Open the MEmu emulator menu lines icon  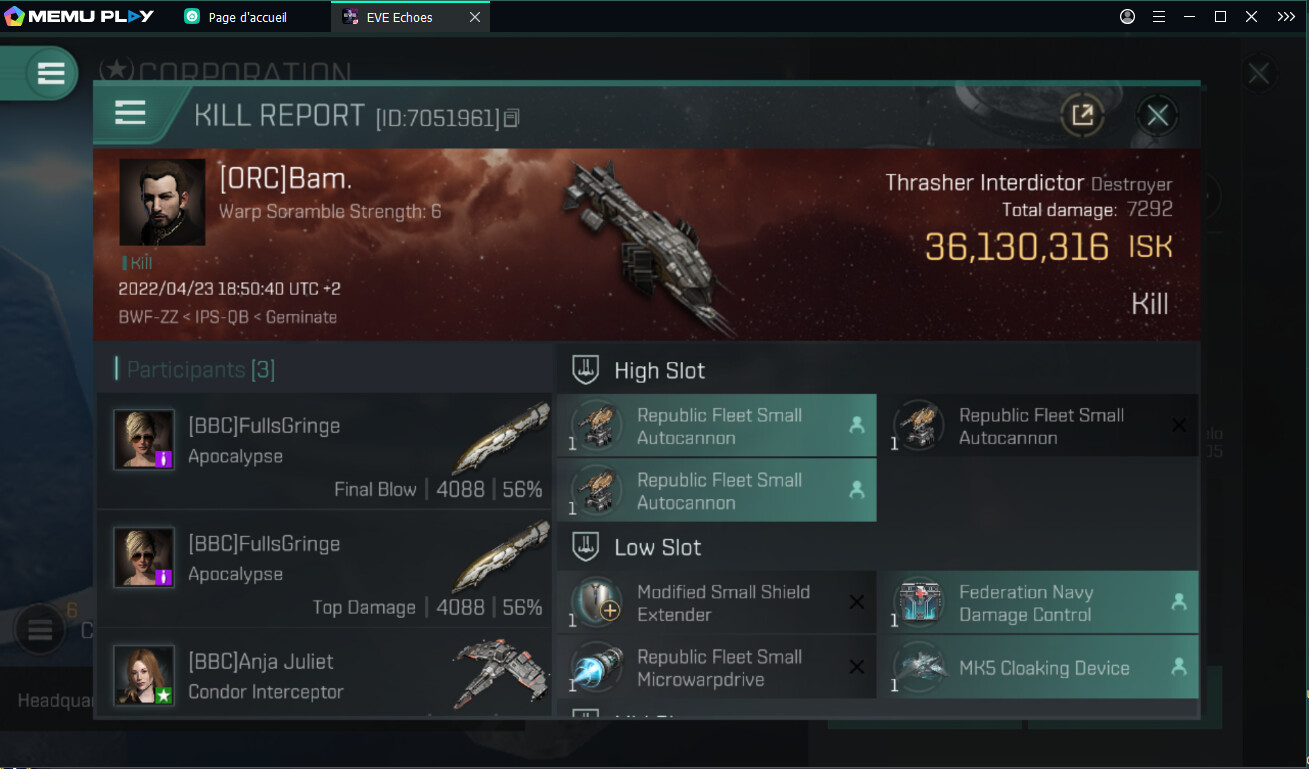point(1159,17)
